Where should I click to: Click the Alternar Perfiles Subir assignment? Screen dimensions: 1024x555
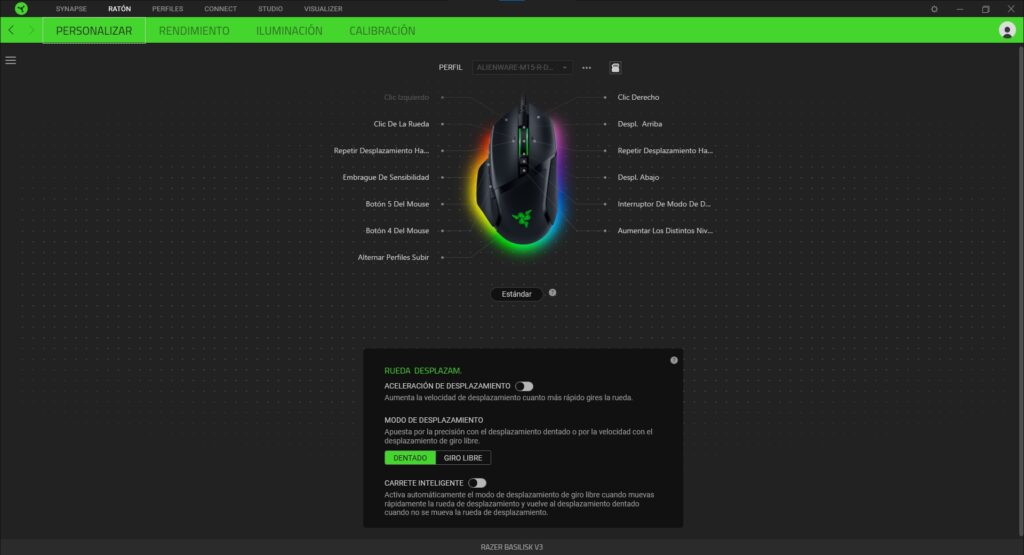click(x=393, y=257)
